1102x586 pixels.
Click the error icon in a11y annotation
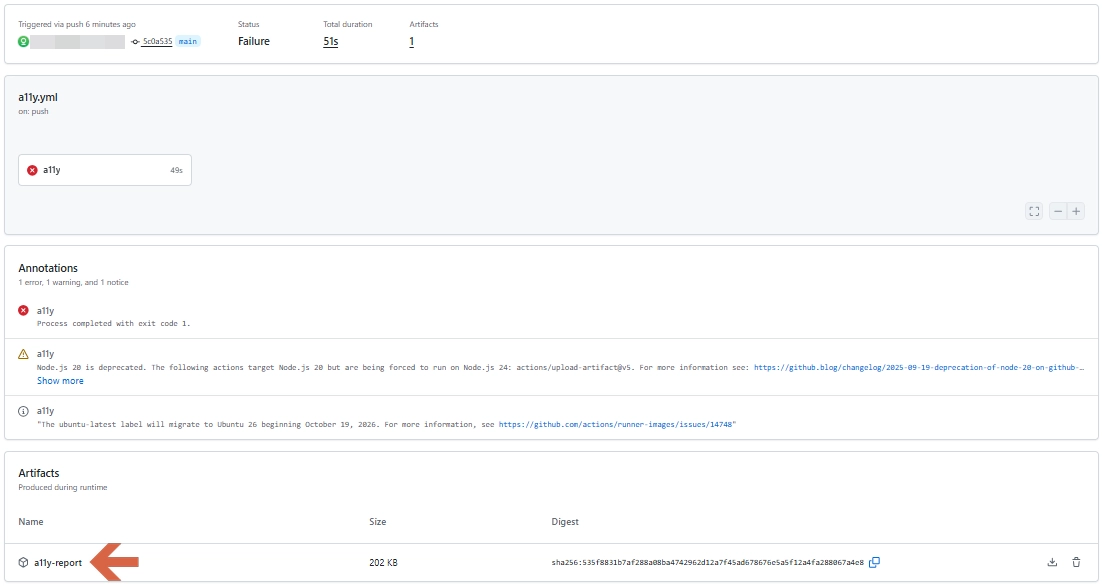pyautogui.click(x=23, y=311)
